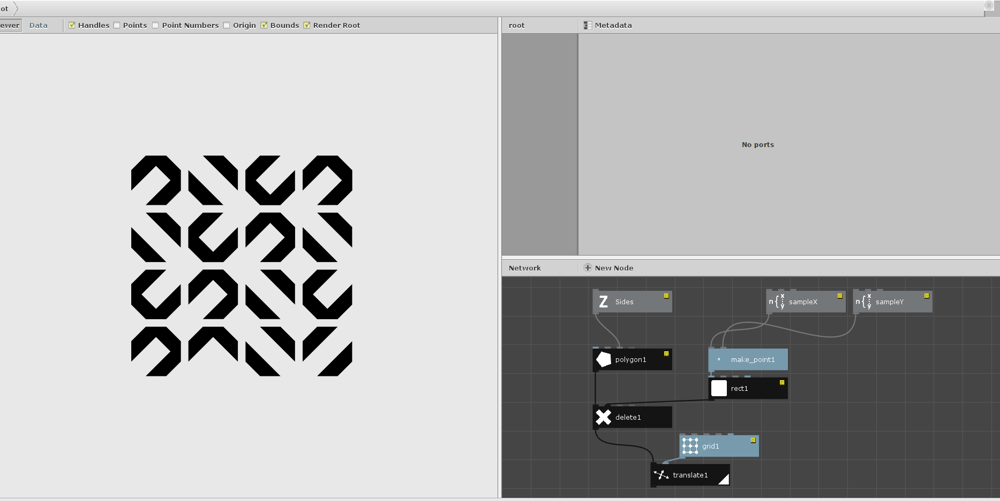Viewport: 1000px width, 501px height.
Task: Click the New Node button
Action: (608, 268)
